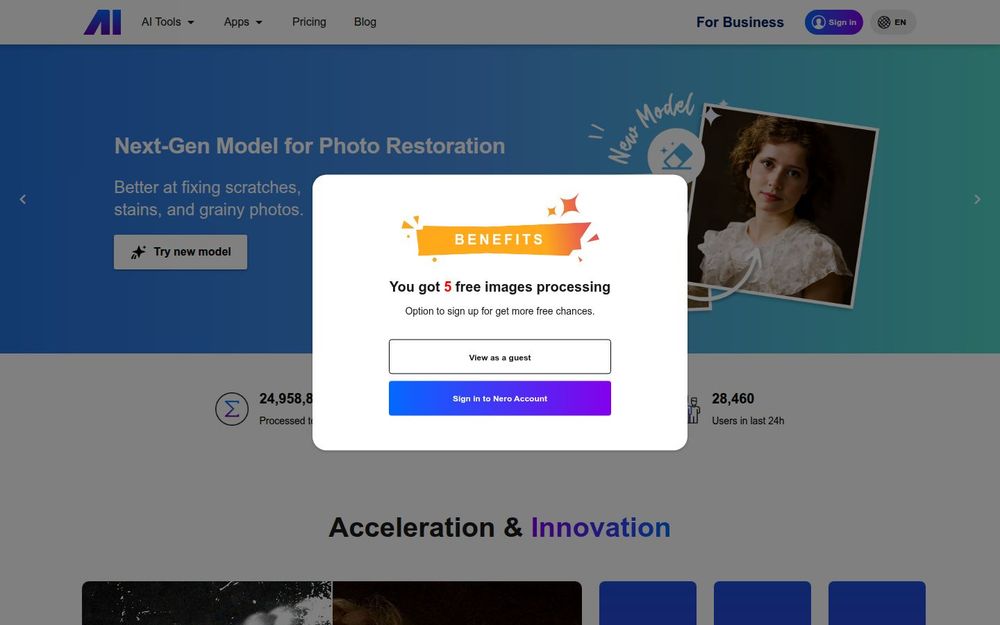Go to previous carousel slide arrow
Screen dimensions: 1000x625
coord(23,200)
